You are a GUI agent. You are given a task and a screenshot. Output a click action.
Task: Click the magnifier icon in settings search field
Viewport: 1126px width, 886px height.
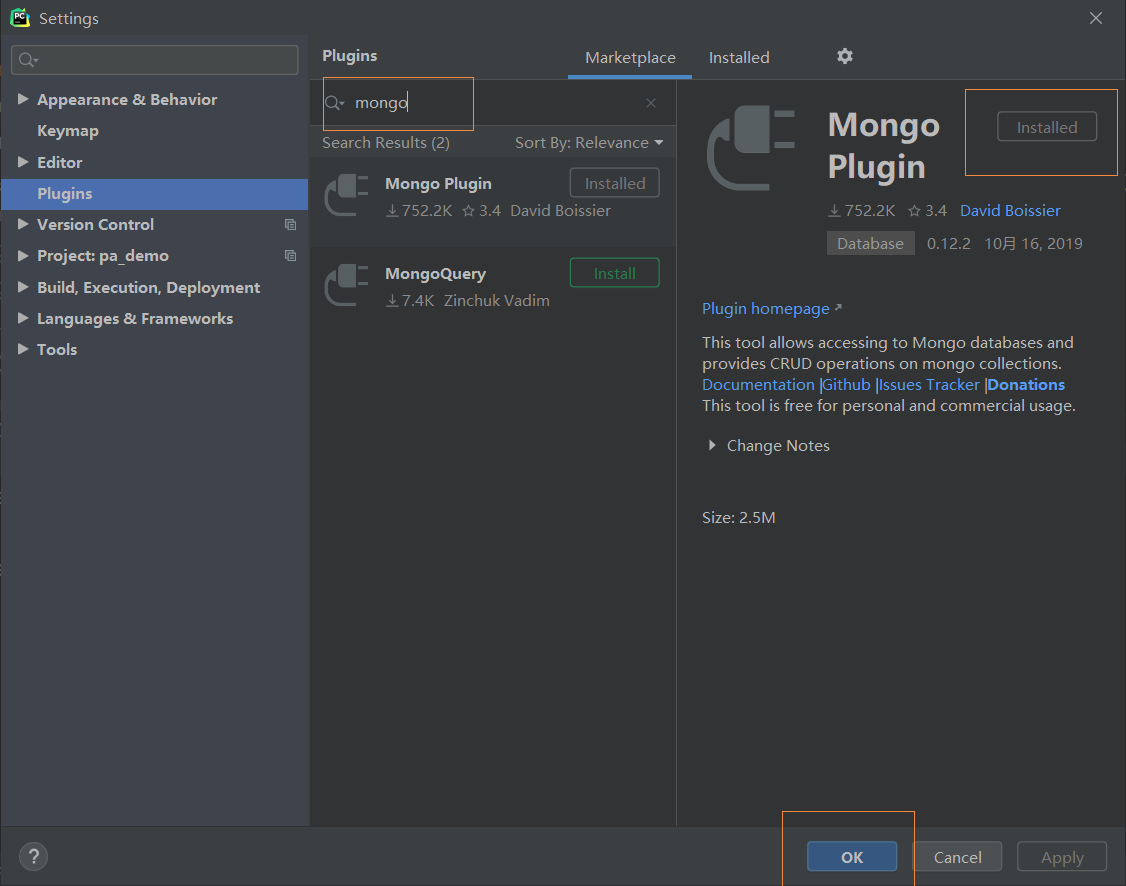(x=24, y=59)
